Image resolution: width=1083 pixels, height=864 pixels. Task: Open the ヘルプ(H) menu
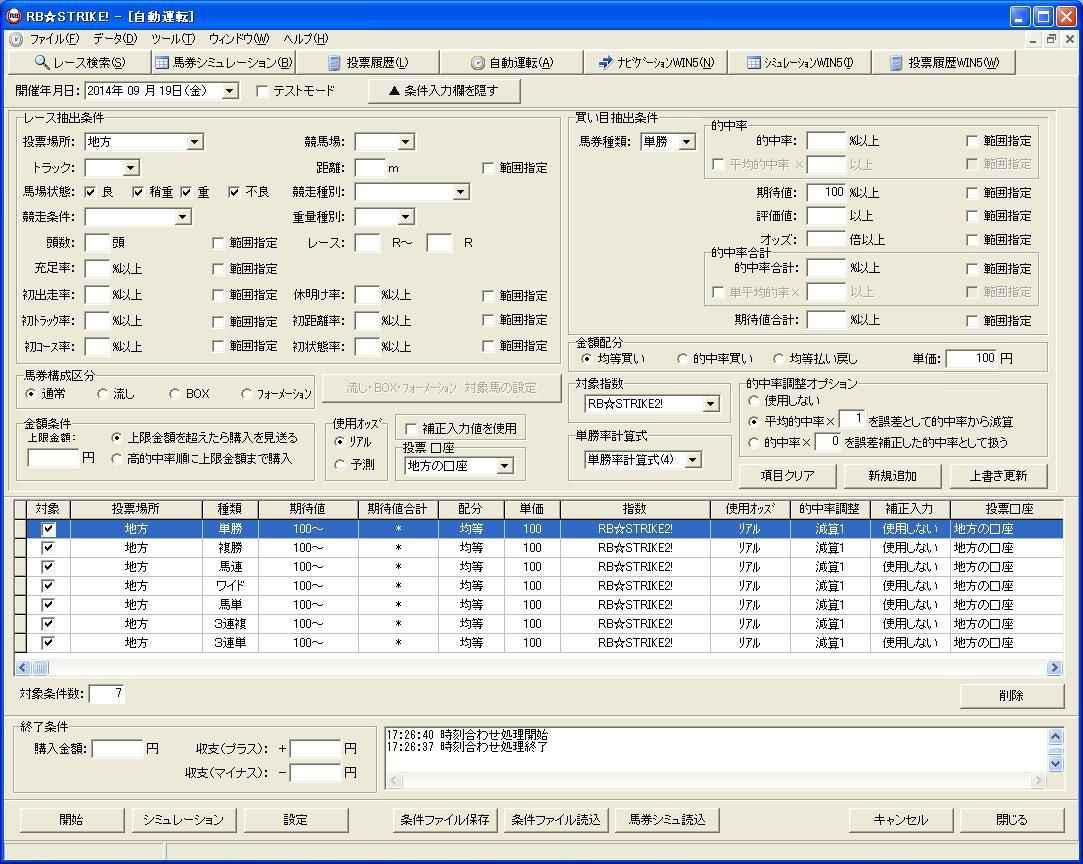tap(305, 39)
